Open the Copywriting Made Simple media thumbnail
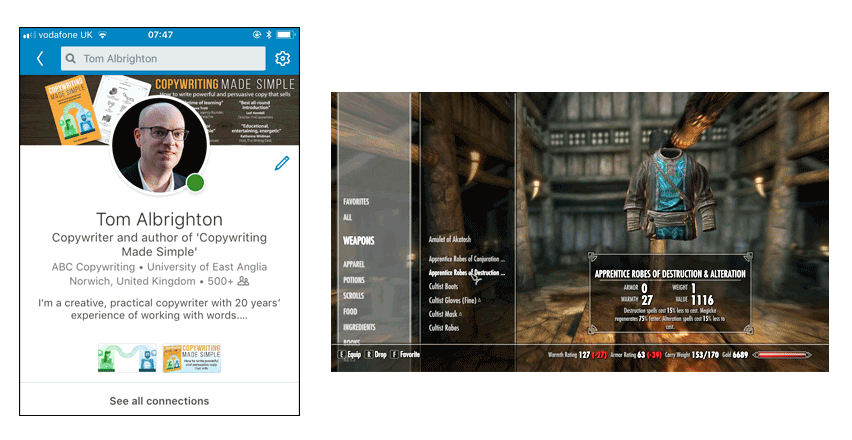This screenshot has width=852, height=440. coord(192,357)
